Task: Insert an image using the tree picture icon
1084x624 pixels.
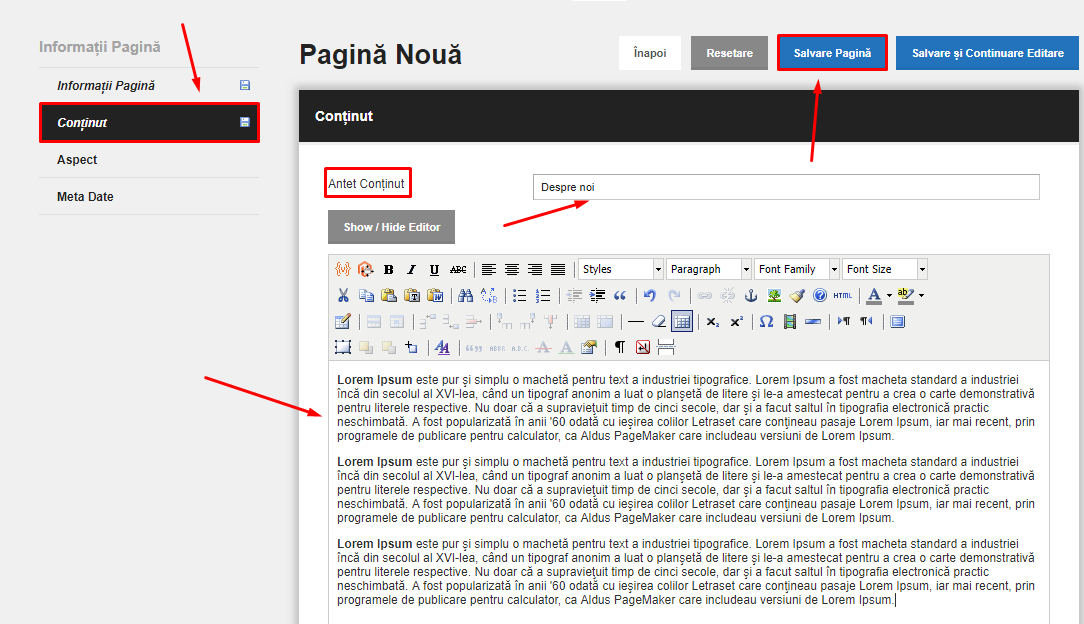Action: click(x=774, y=296)
